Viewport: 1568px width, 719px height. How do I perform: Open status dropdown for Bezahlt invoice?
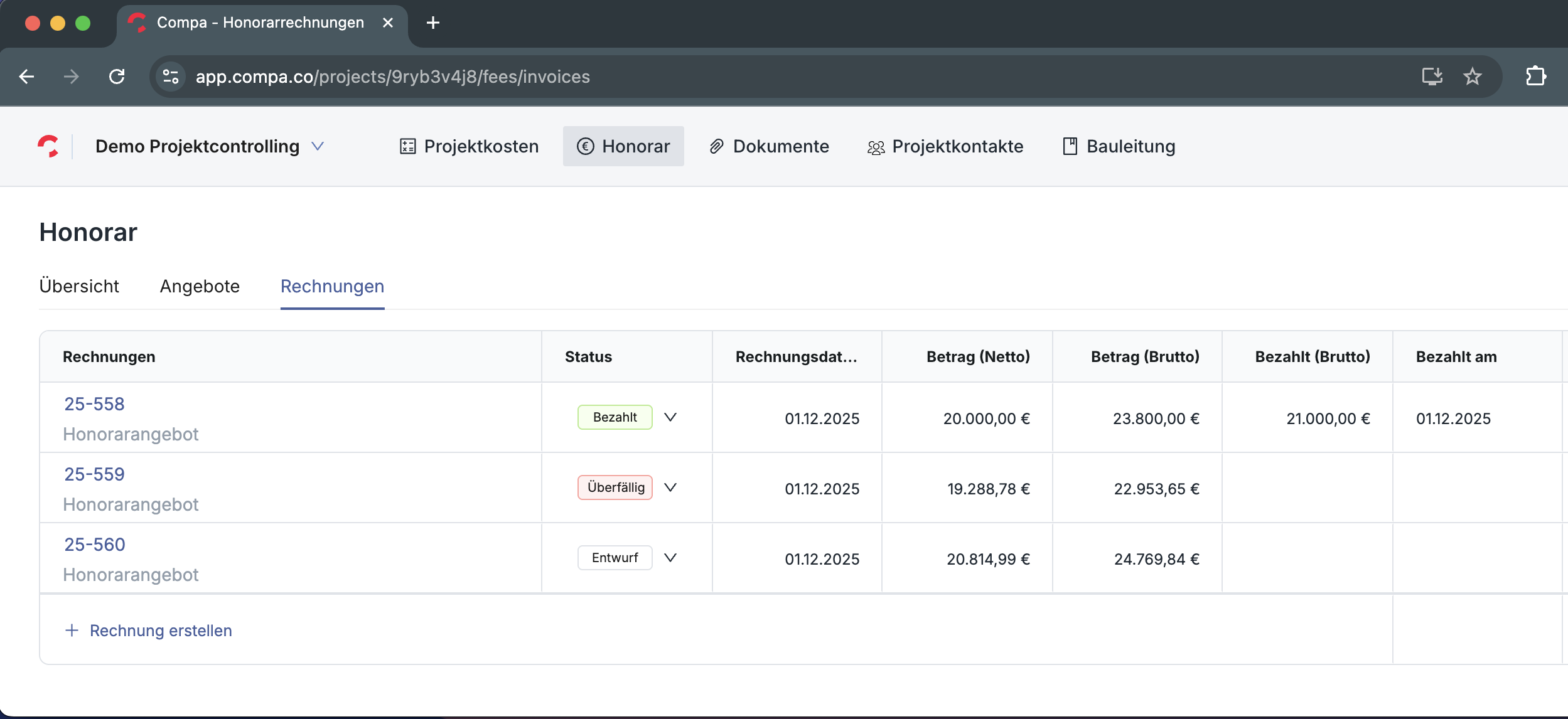[670, 417]
